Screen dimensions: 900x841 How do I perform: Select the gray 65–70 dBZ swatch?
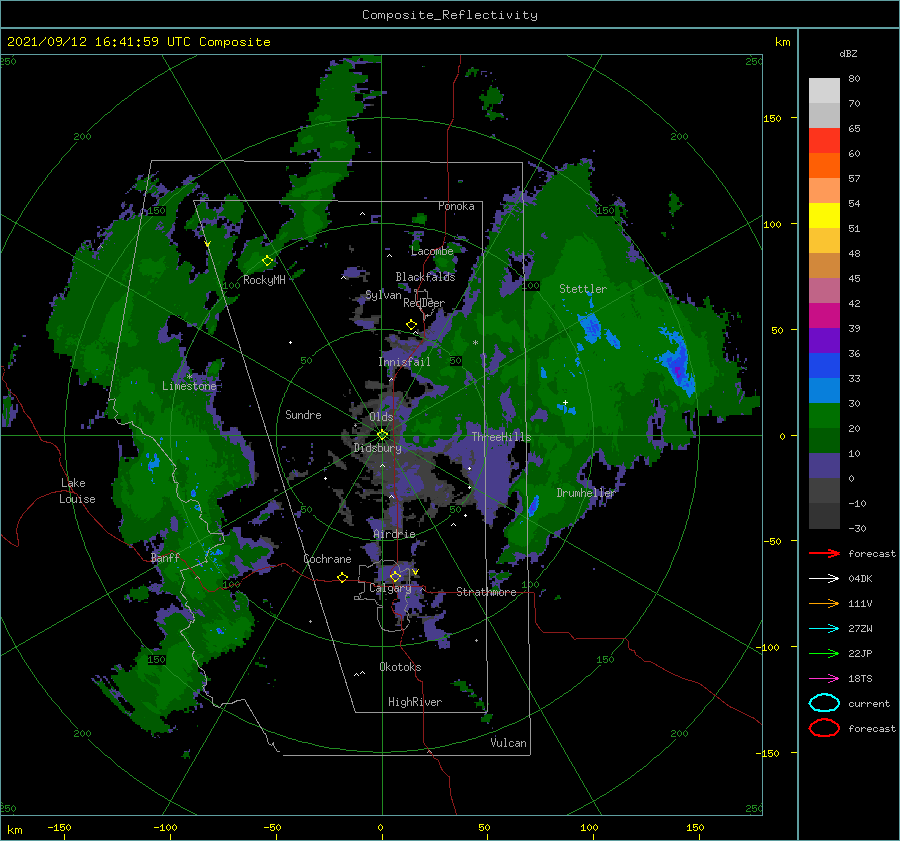[x=824, y=115]
